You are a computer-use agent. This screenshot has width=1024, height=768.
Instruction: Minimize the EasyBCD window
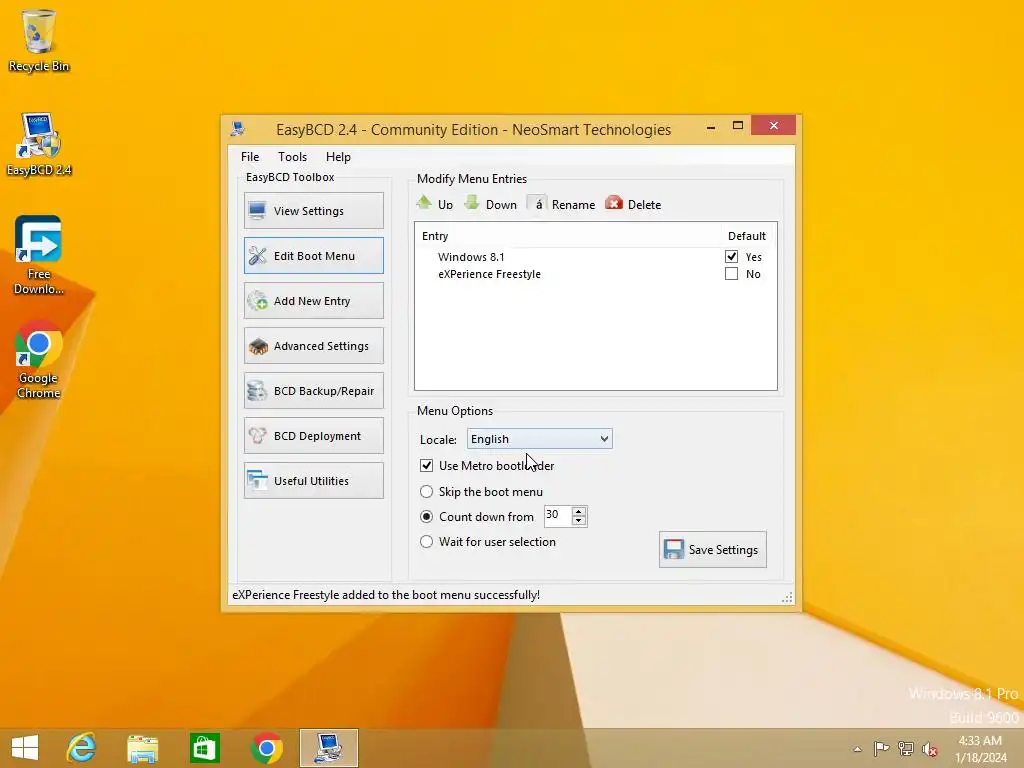[x=711, y=126]
